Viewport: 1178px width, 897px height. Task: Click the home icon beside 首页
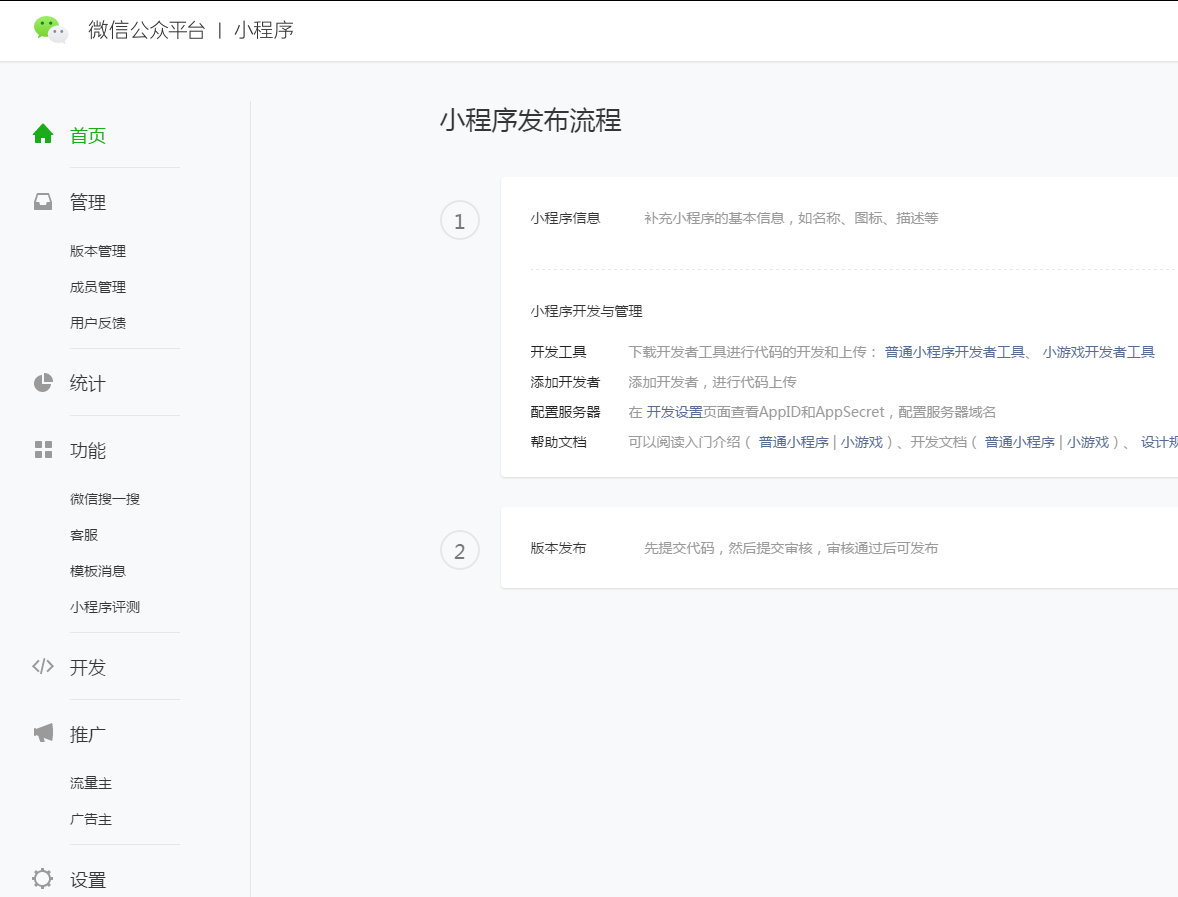[43, 134]
